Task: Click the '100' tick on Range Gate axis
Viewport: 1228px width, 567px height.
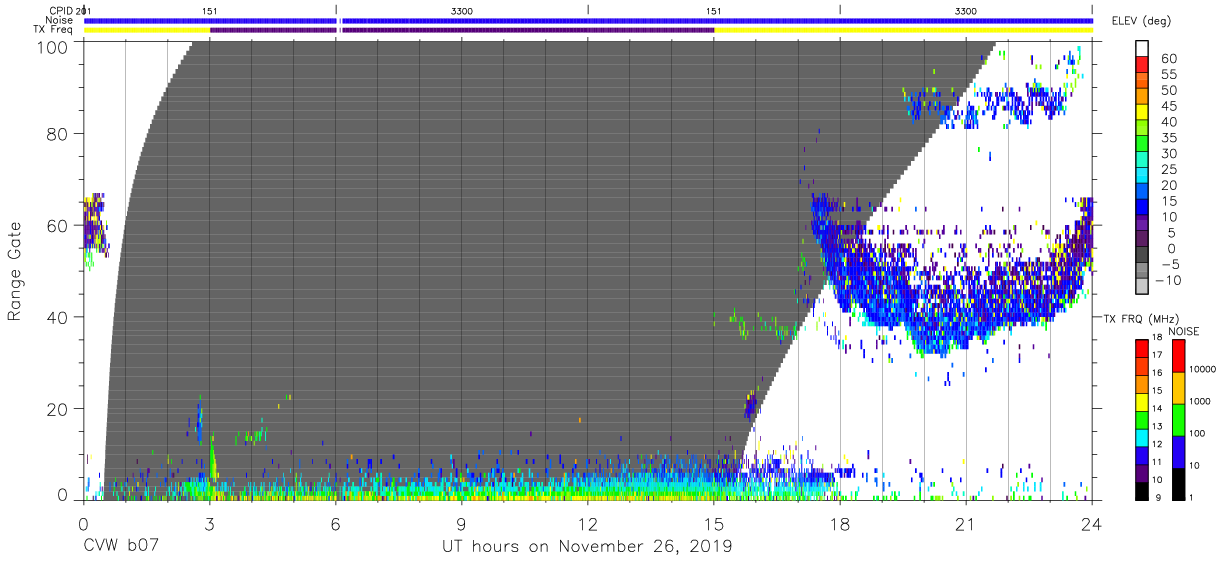Action: point(52,46)
